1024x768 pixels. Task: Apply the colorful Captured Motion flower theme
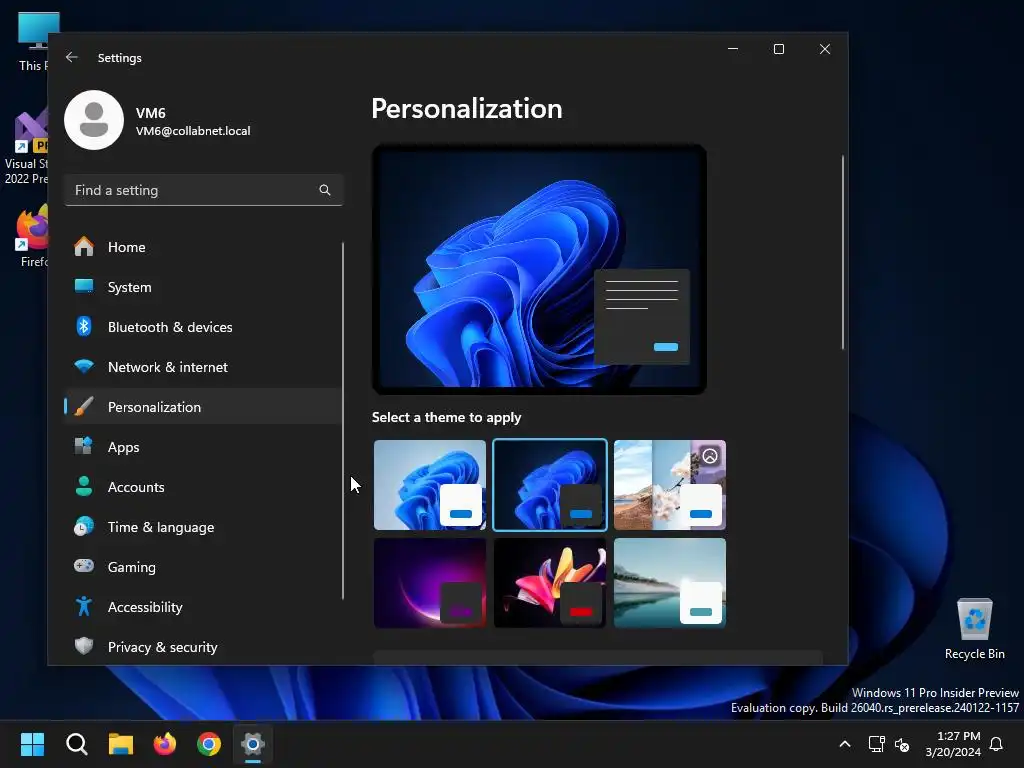click(x=550, y=583)
